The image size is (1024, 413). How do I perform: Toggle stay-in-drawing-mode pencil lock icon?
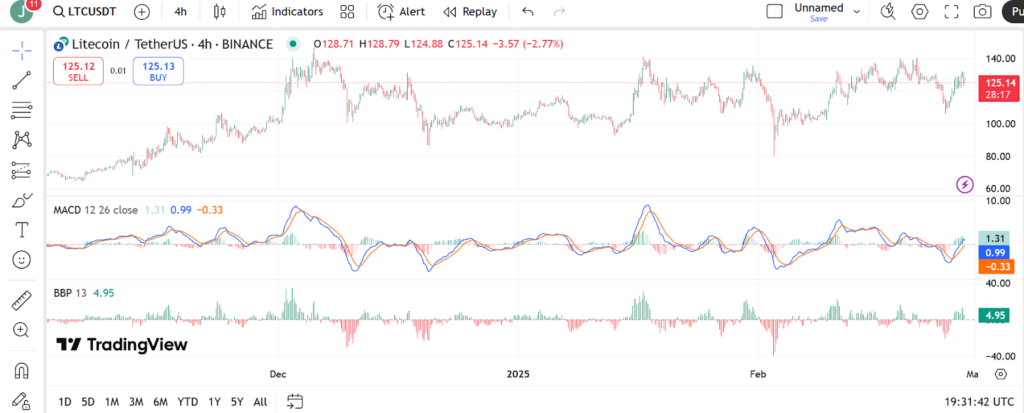click(x=22, y=400)
